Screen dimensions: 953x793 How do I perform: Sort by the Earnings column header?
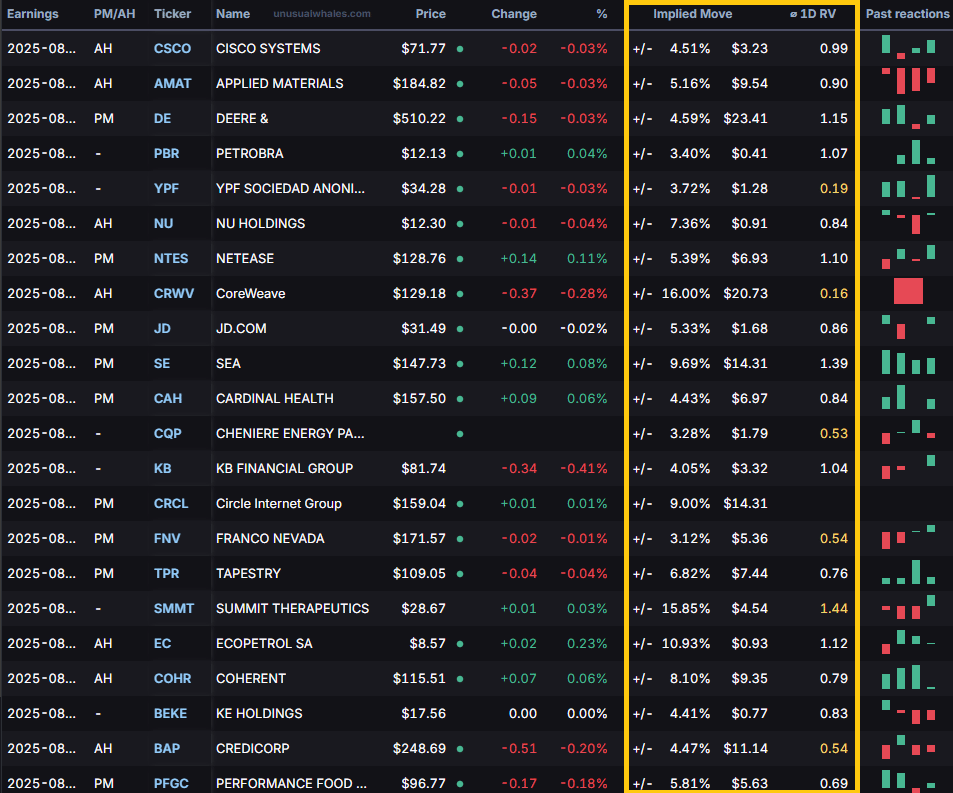[33, 13]
